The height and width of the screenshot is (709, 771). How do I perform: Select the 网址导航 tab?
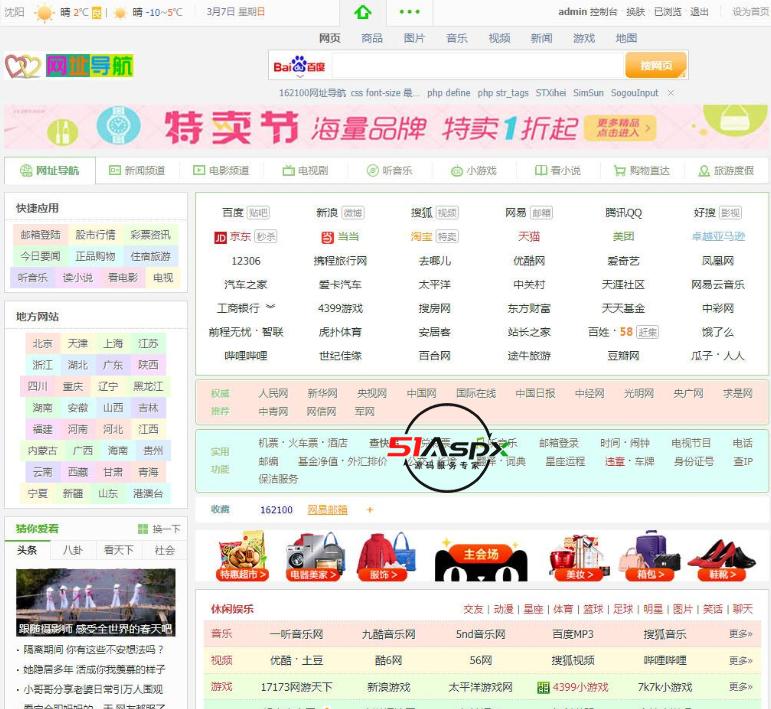click(x=50, y=171)
